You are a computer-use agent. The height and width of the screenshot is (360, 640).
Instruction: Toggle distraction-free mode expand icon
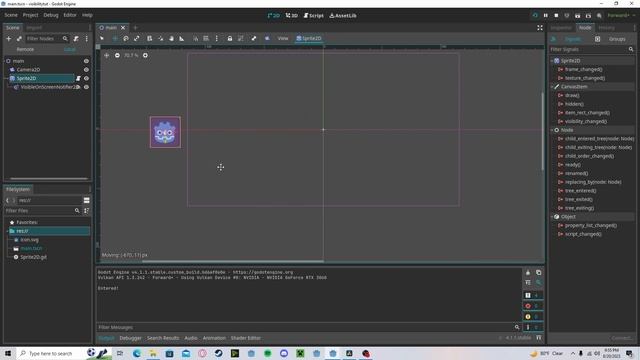pyautogui.click(x=540, y=28)
